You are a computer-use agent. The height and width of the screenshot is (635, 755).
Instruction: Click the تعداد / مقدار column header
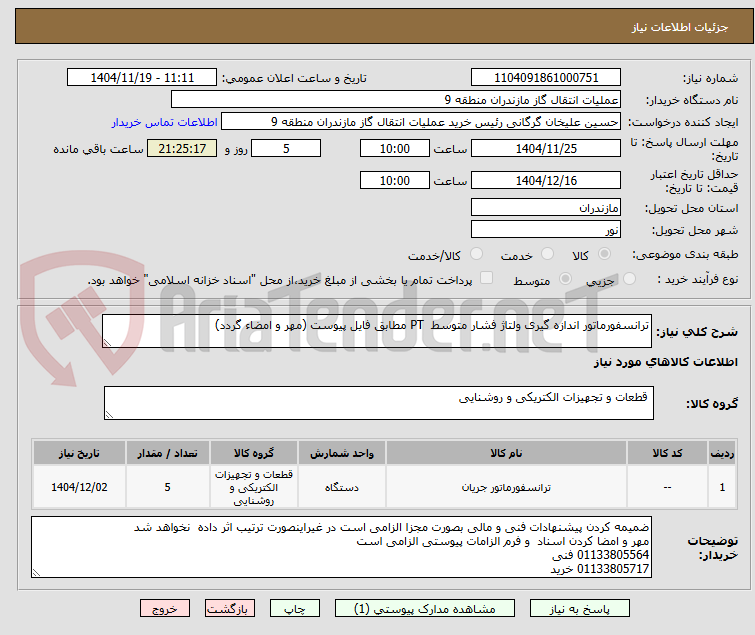167,453
